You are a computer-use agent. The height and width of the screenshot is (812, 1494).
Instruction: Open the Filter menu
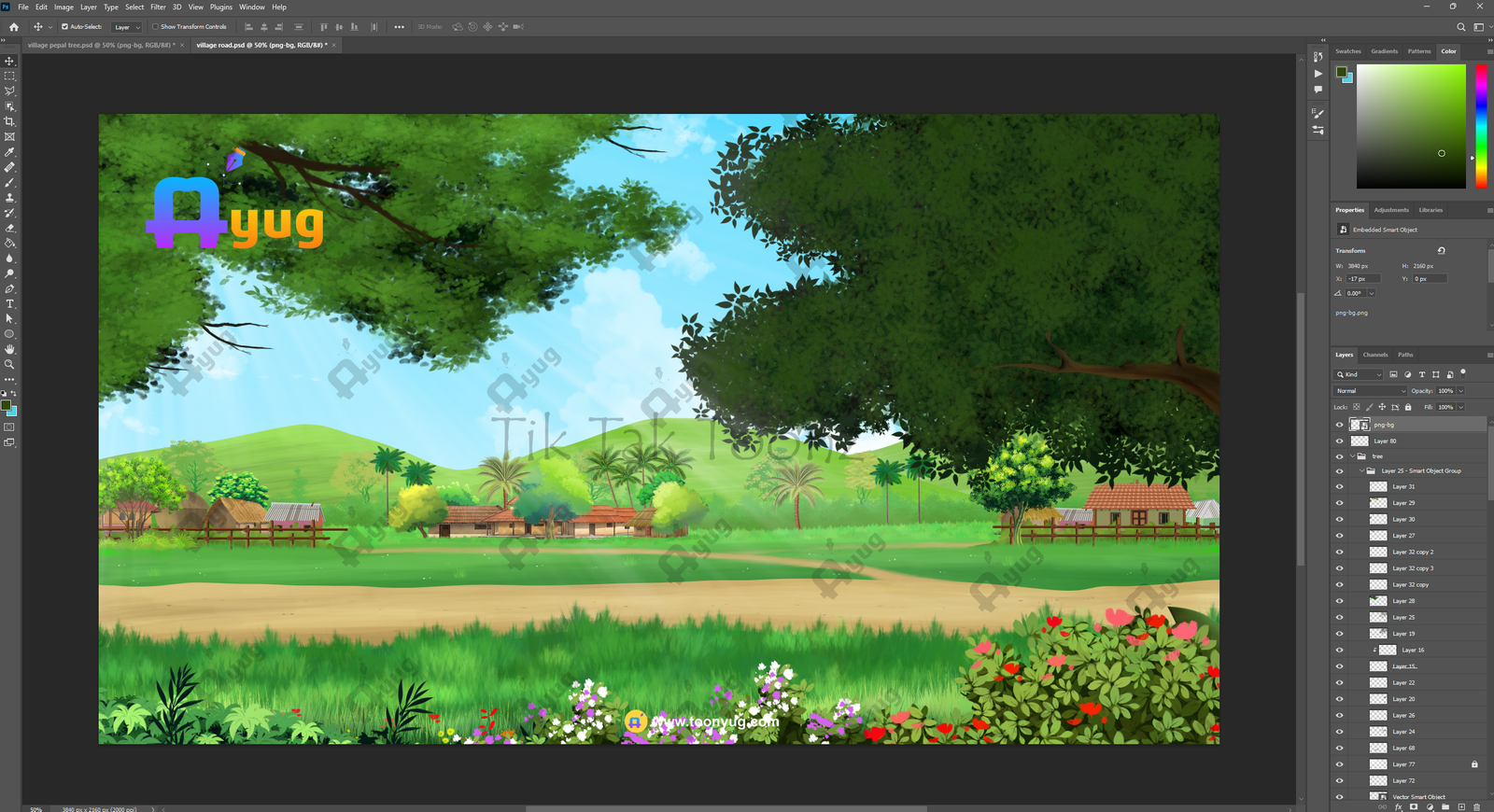point(158,7)
